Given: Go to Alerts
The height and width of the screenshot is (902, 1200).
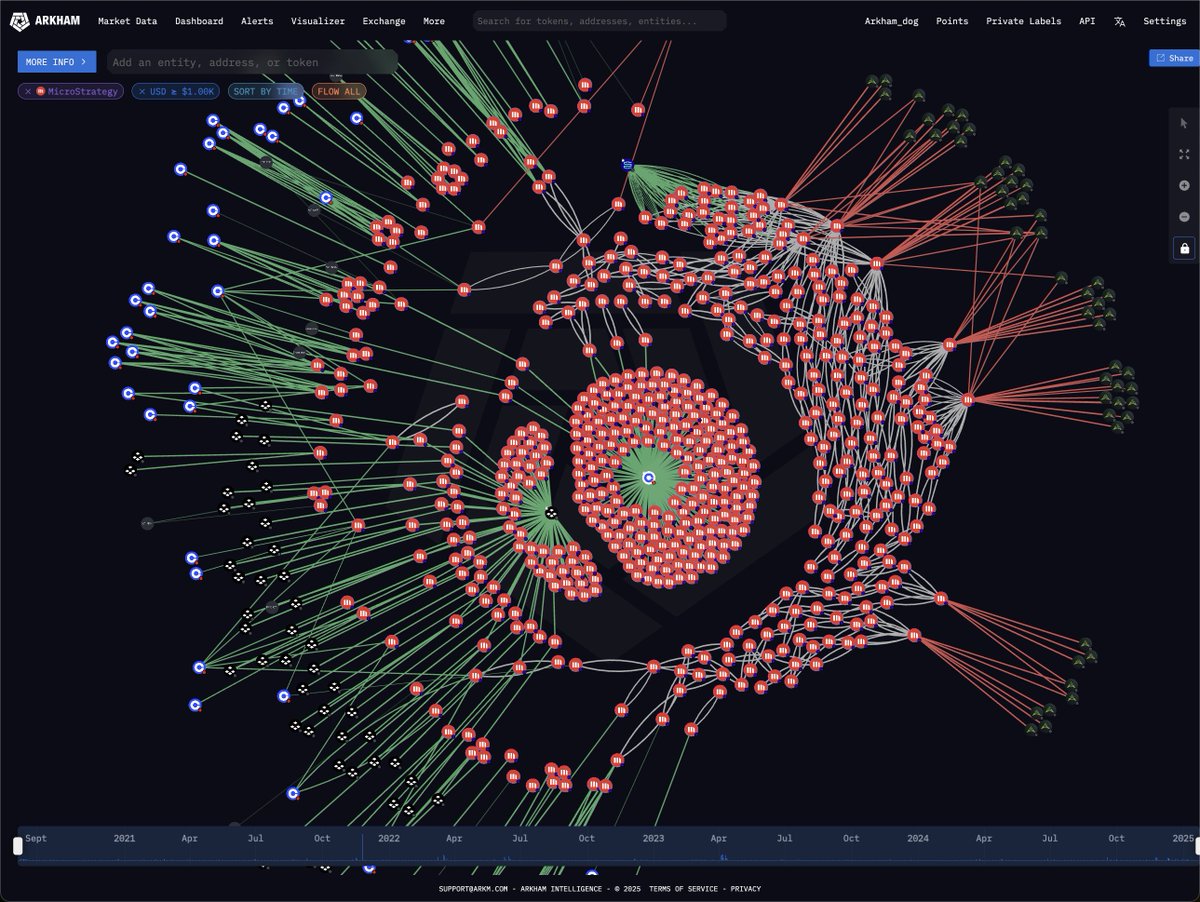Looking at the screenshot, I should tap(257, 21).
